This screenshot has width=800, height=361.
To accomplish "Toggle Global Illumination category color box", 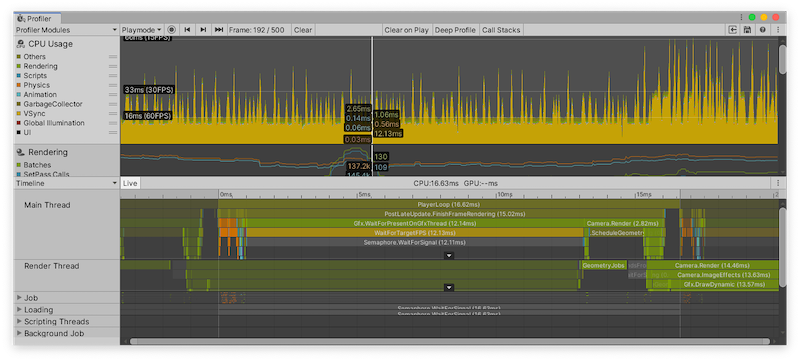I will [19, 123].
